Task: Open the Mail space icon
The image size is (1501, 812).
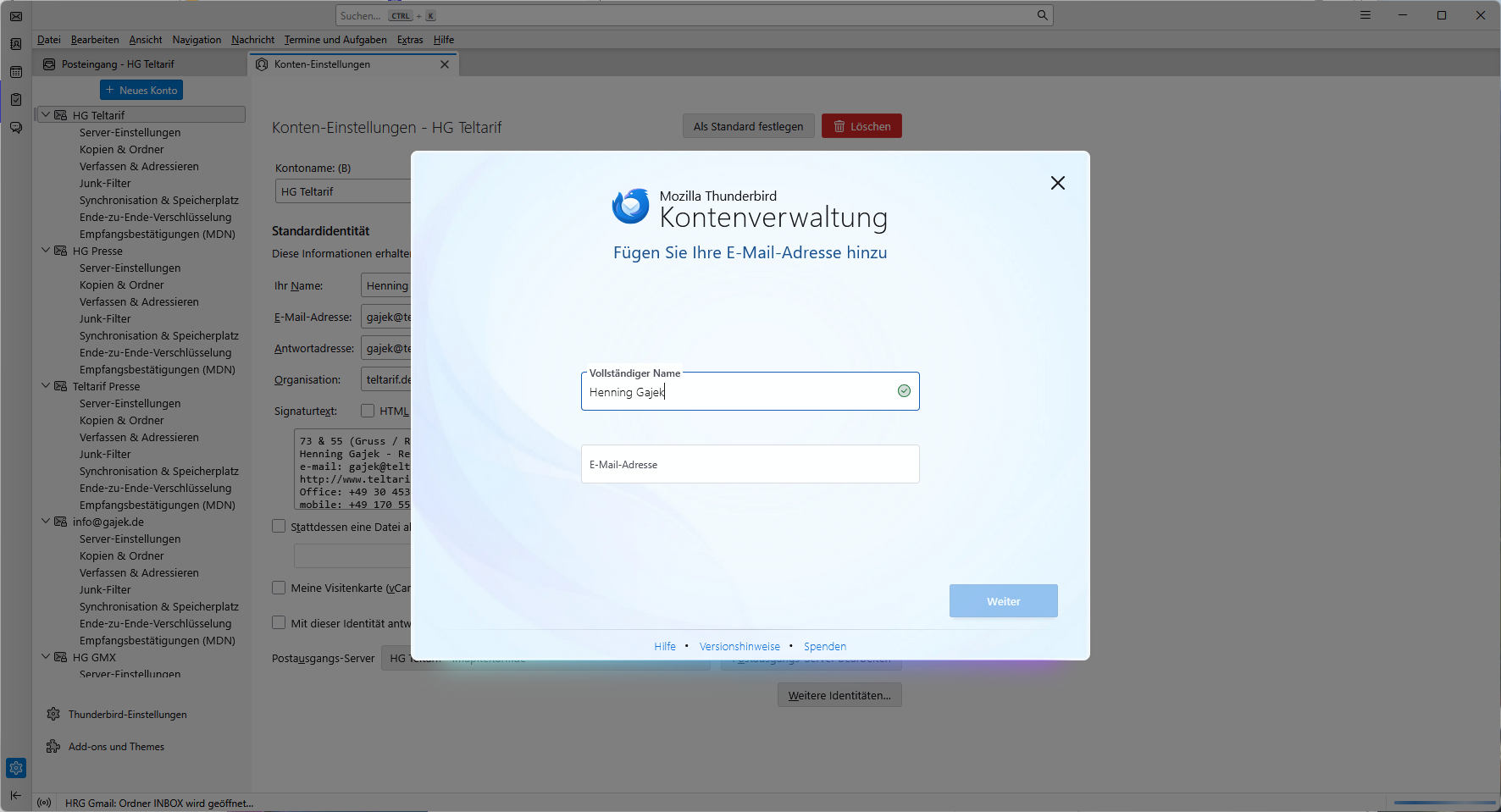Action: pos(16,16)
